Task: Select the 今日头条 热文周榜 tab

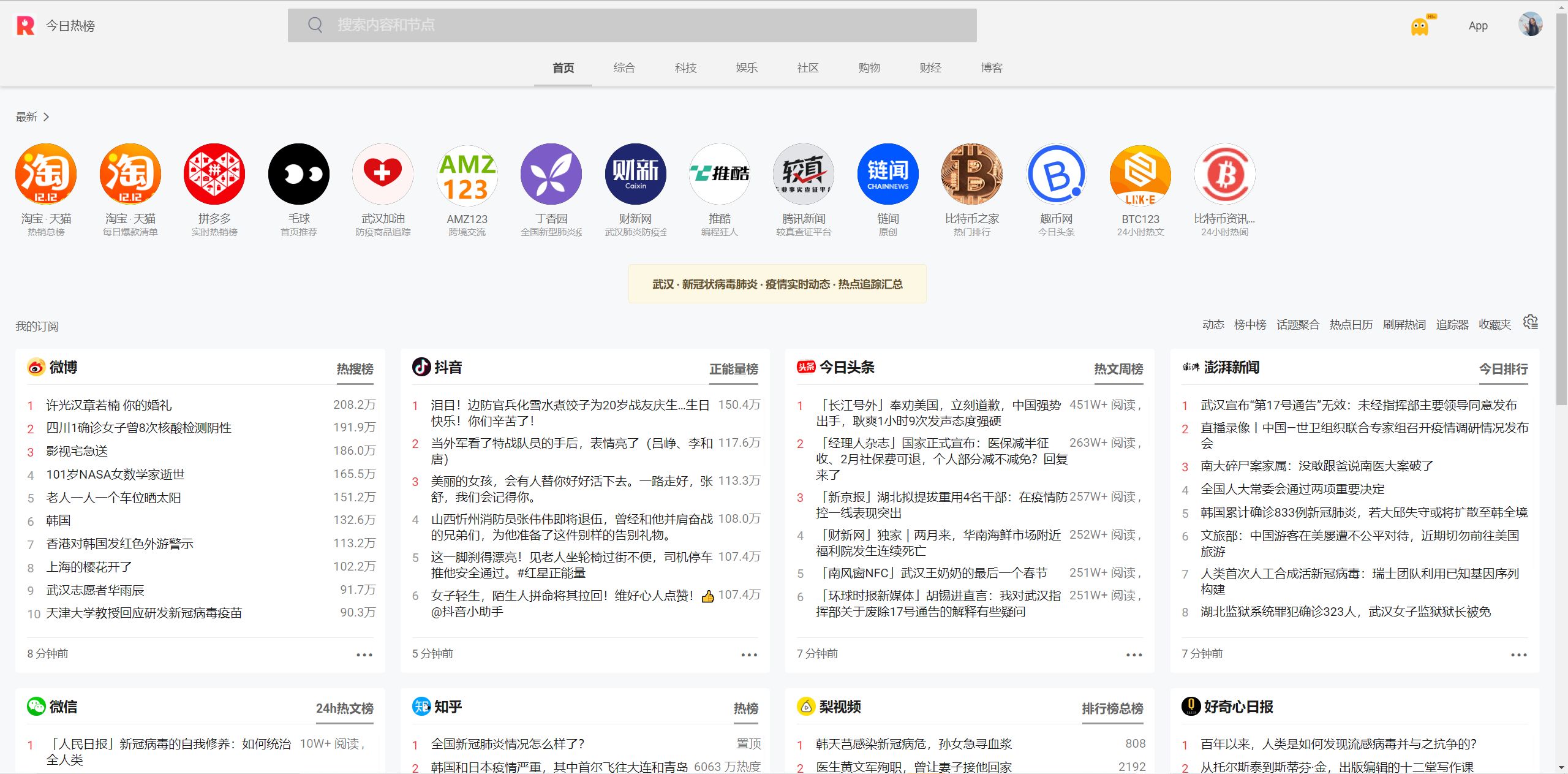Action: coord(1118,370)
